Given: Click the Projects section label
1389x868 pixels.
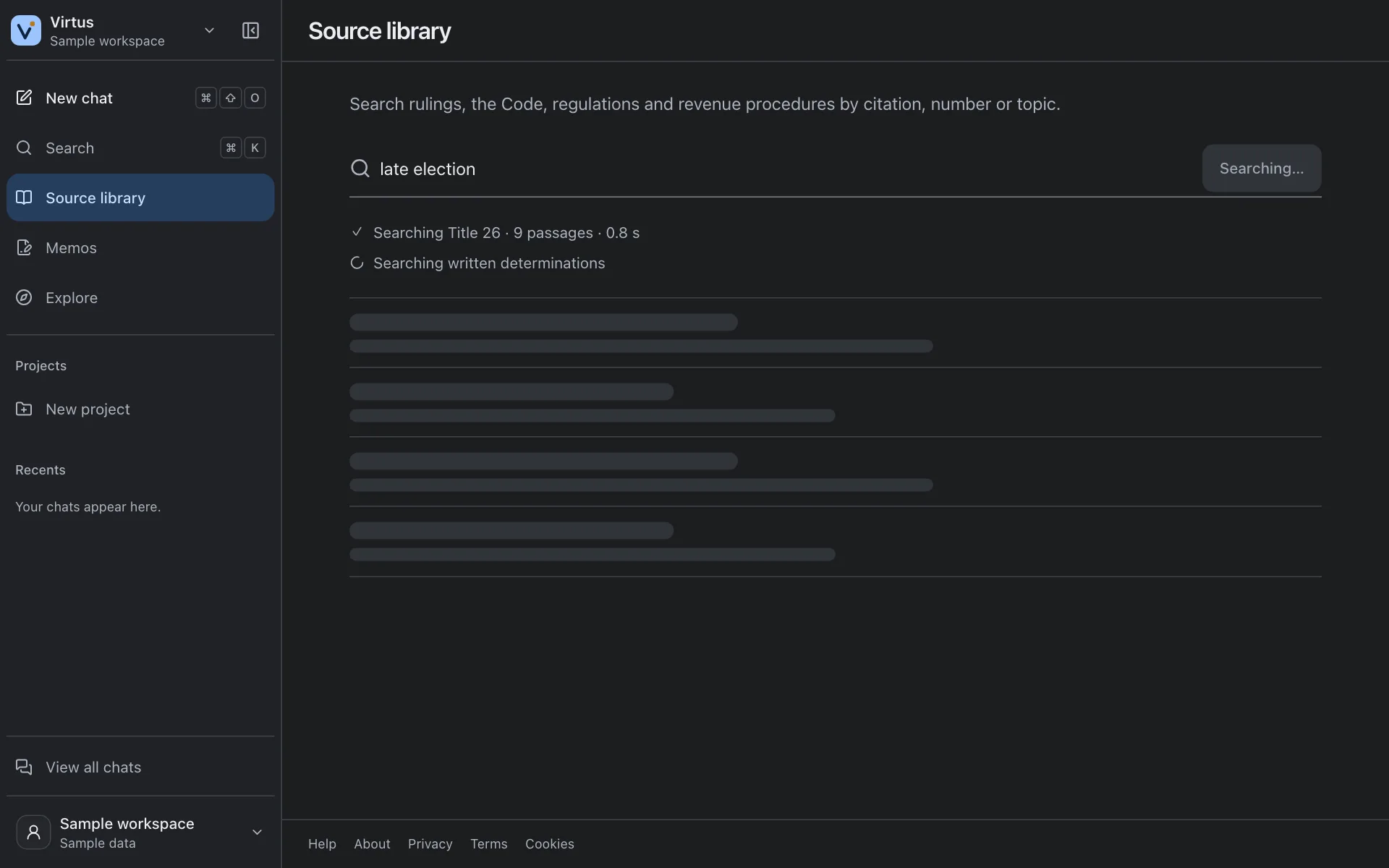Looking at the screenshot, I should pos(41,366).
